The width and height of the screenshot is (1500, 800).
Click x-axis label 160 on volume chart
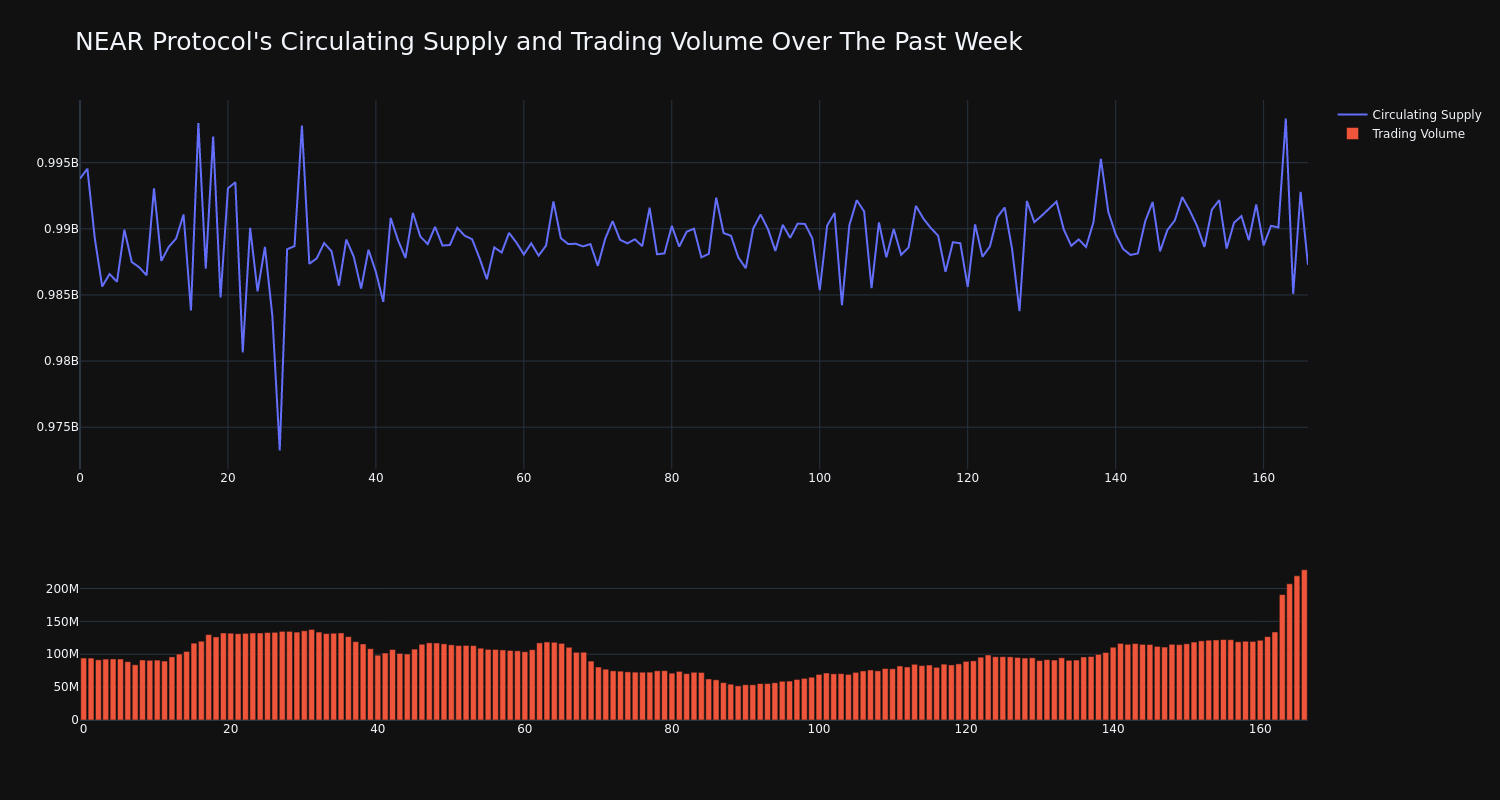1260,729
